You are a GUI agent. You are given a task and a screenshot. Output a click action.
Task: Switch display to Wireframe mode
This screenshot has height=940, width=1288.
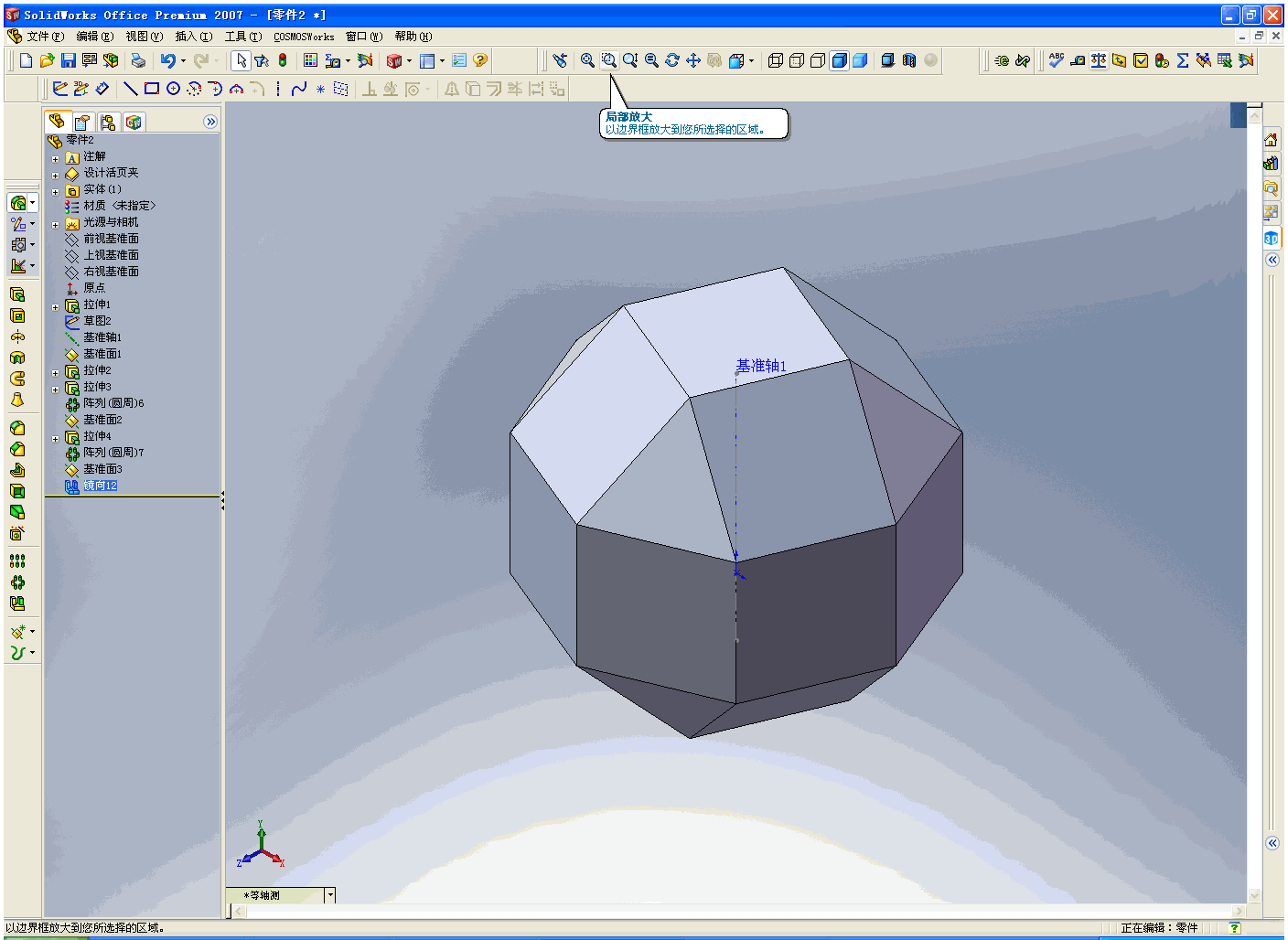776,60
